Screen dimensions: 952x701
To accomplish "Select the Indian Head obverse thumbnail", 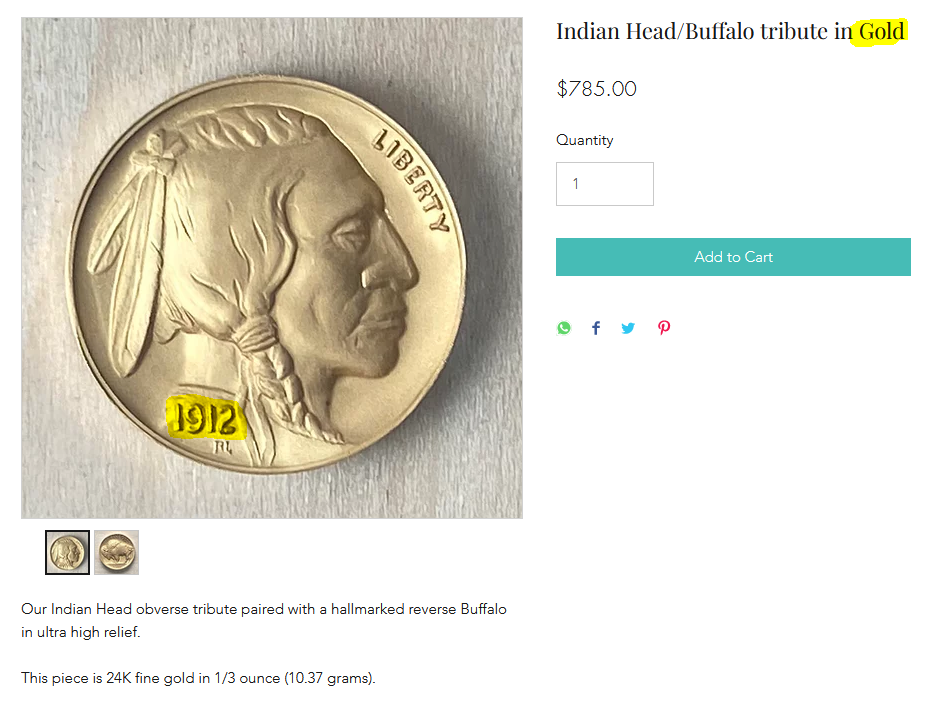I will (67, 552).
